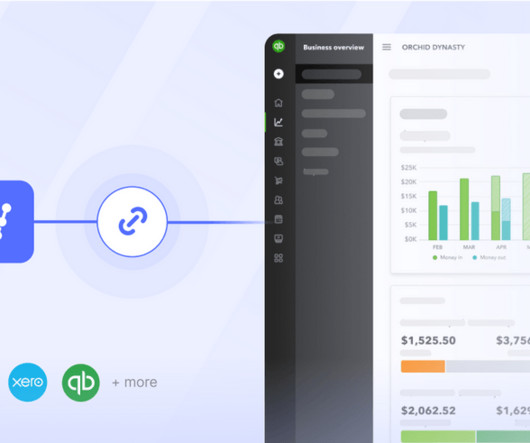The width and height of the screenshot is (530, 443).
Task: Open the calendar icon in the sidebar
Action: (279, 219)
